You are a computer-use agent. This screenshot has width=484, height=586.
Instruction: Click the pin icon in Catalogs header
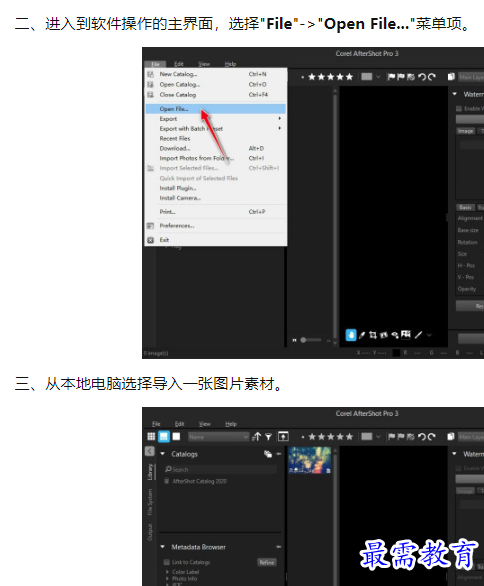(x=279, y=454)
